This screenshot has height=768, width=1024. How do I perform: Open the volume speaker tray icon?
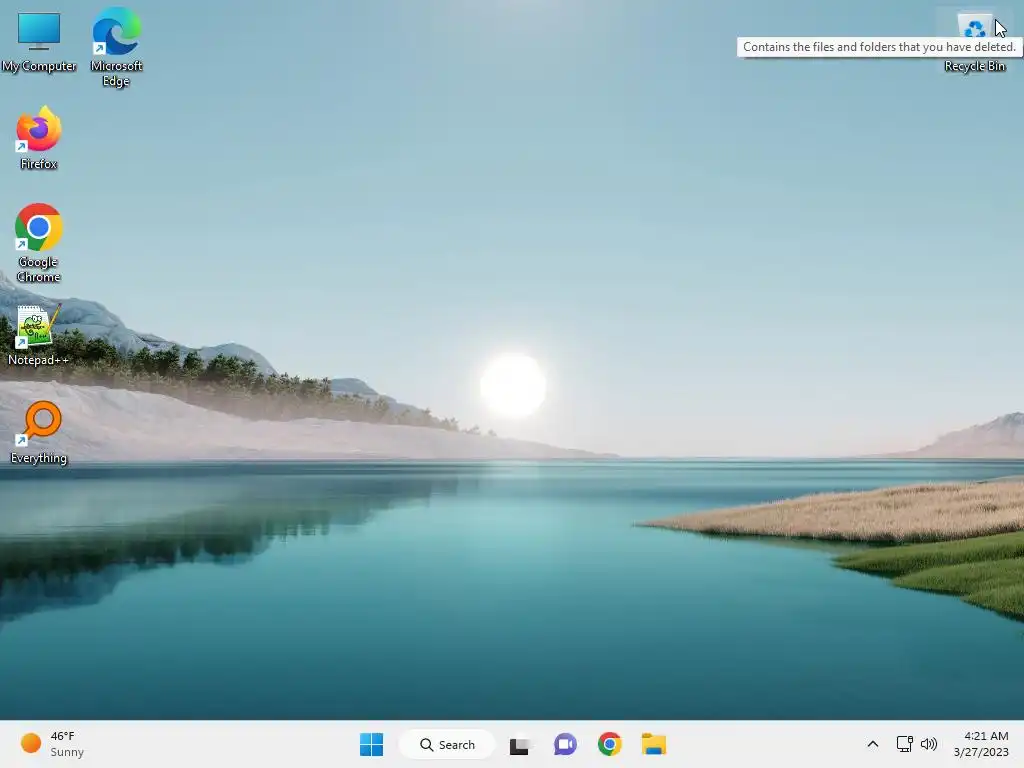point(929,744)
